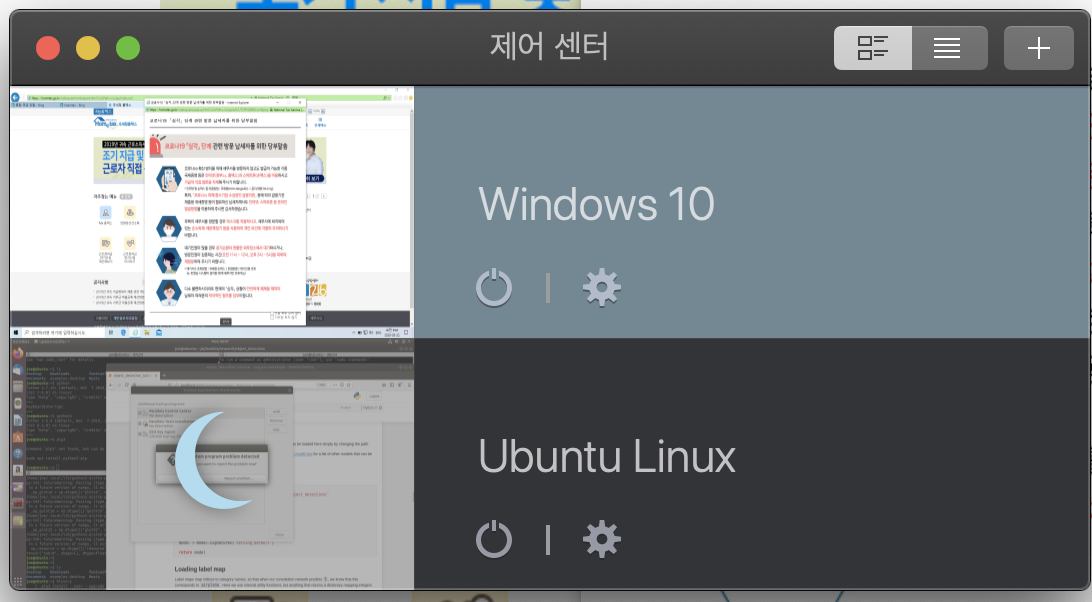Open Ubuntu Linux configuration gear
The height and width of the screenshot is (602, 1092).
pos(602,539)
